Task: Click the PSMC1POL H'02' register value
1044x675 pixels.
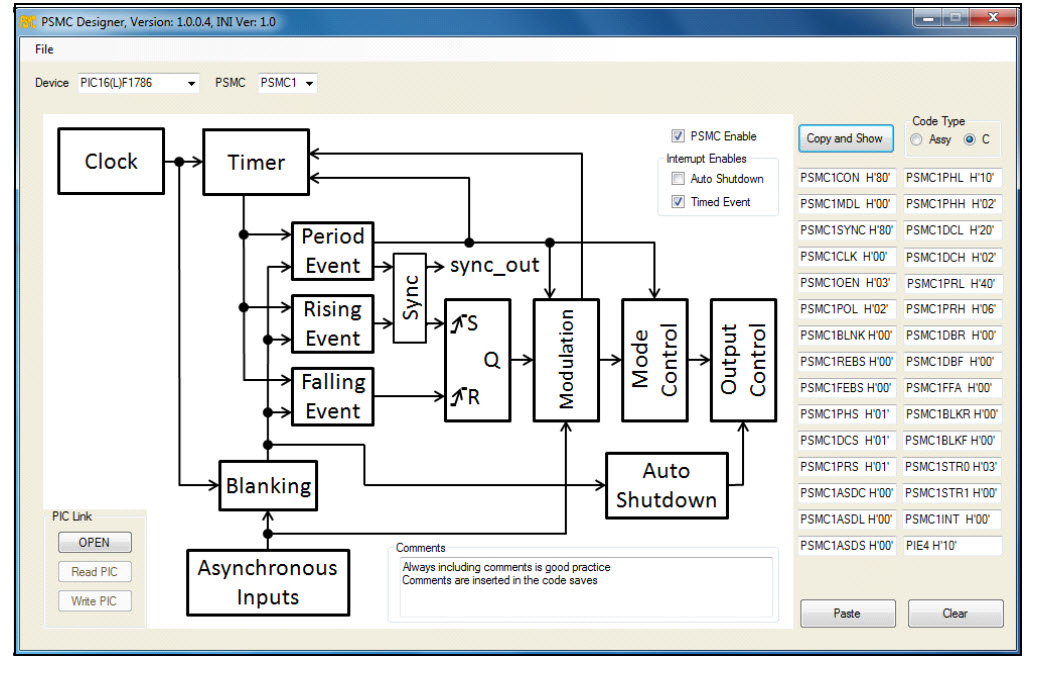Action: coord(846,309)
